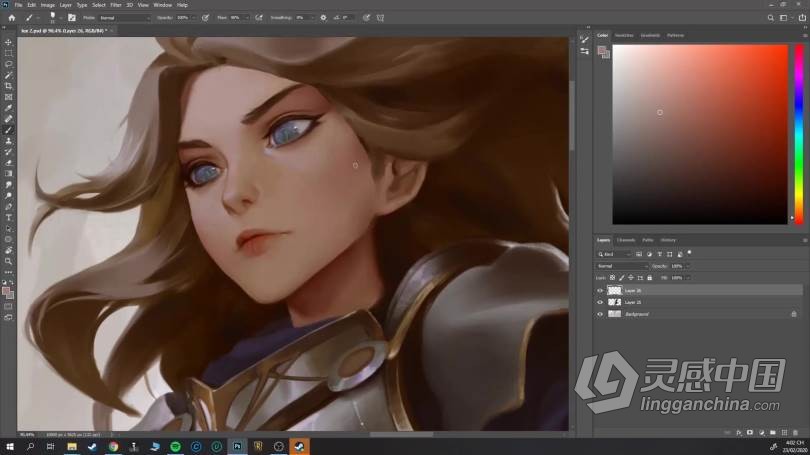Select the Pen tool
Image resolution: width=810 pixels, height=455 pixels.
[8, 206]
